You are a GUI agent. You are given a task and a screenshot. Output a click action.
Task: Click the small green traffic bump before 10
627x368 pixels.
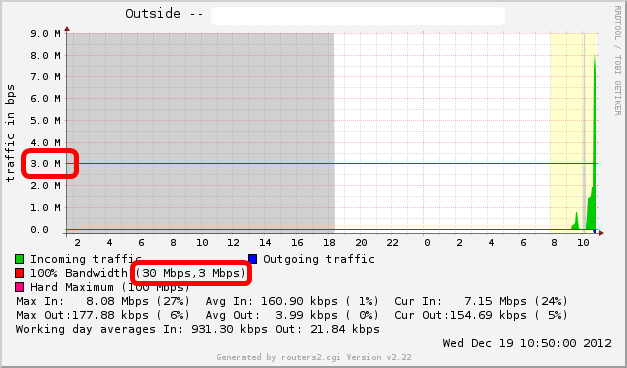pos(576,223)
